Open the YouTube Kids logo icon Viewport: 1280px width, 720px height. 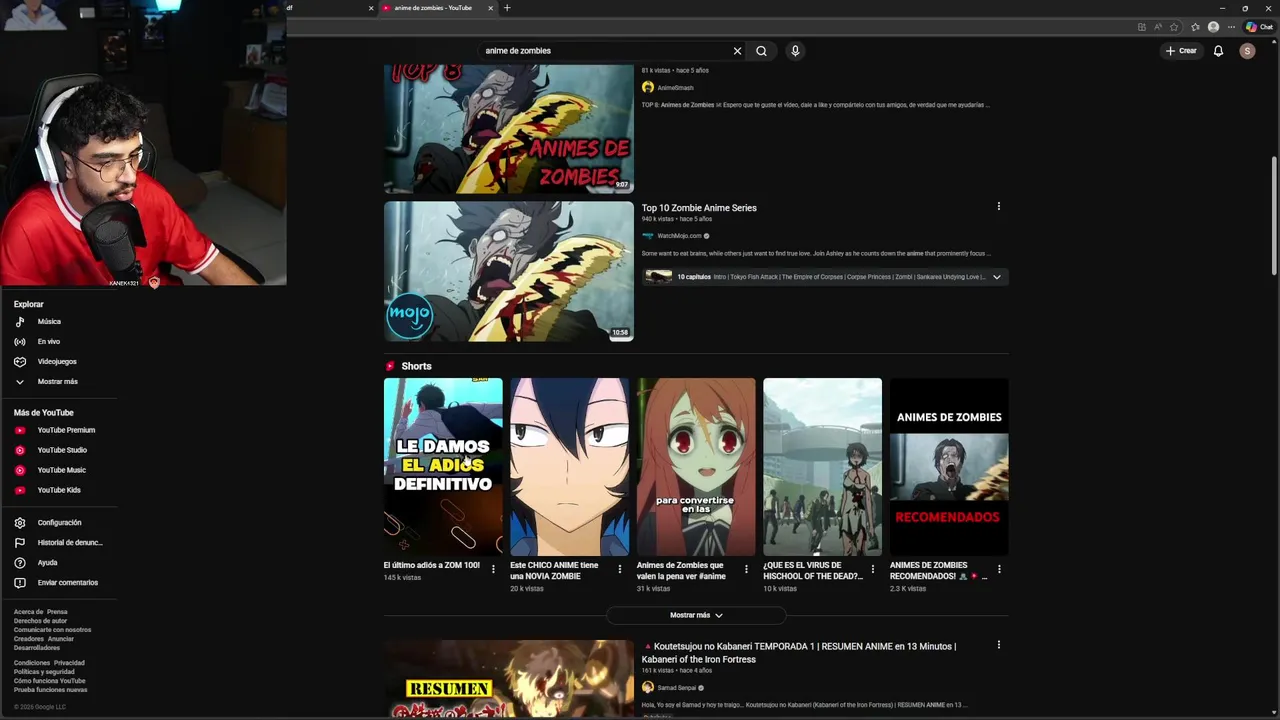click(x=20, y=490)
